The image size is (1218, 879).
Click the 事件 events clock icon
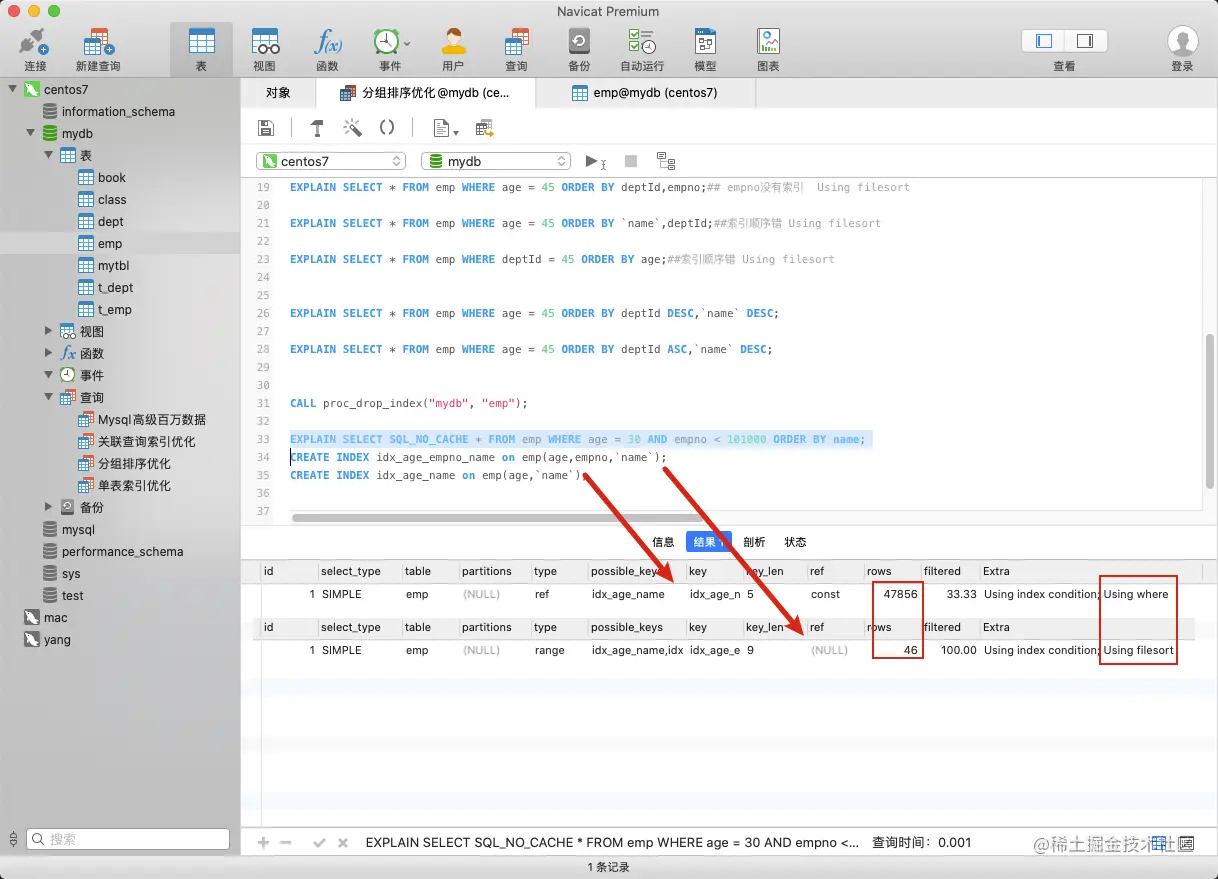pyautogui.click(x=386, y=43)
